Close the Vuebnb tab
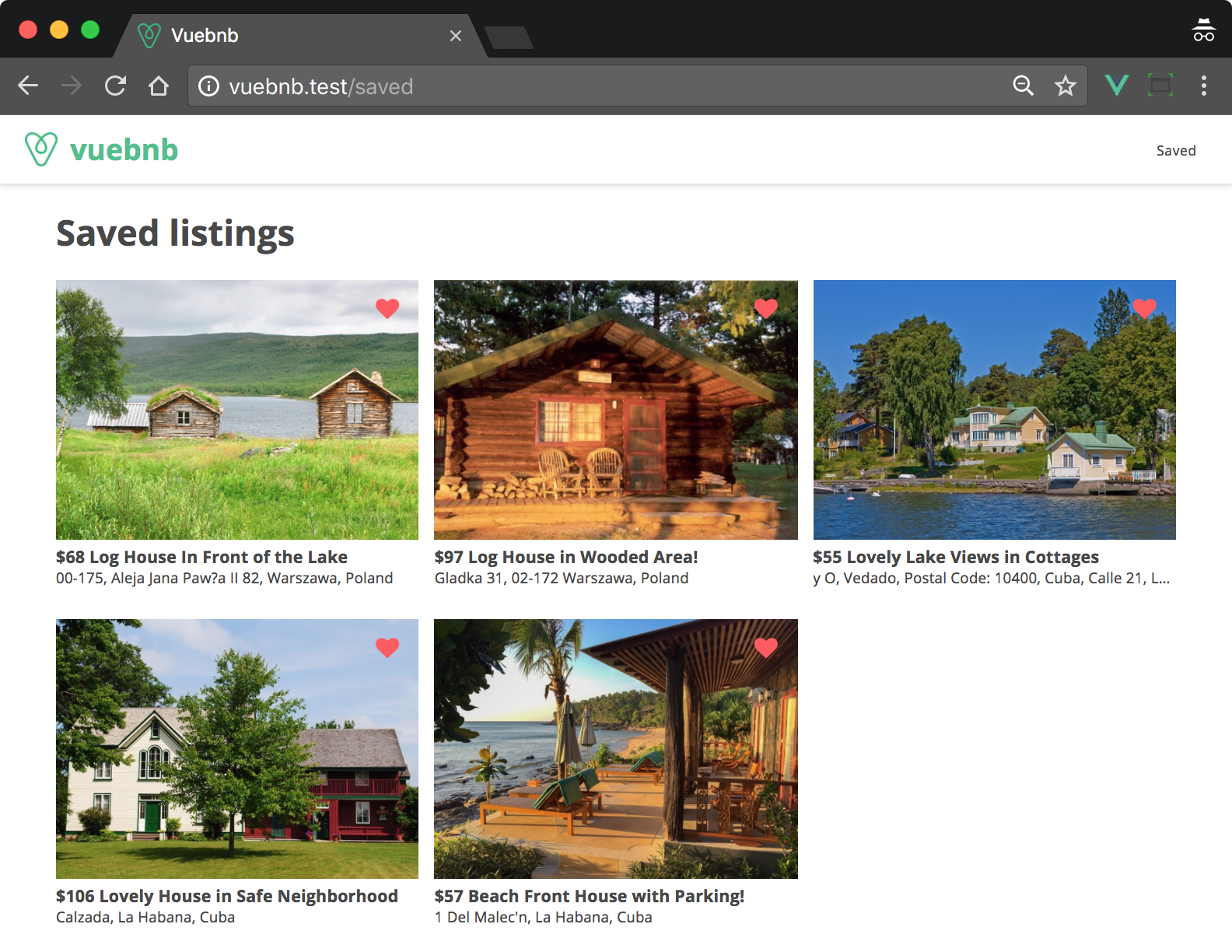Image resolution: width=1232 pixels, height=952 pixels. click(456, 36)
